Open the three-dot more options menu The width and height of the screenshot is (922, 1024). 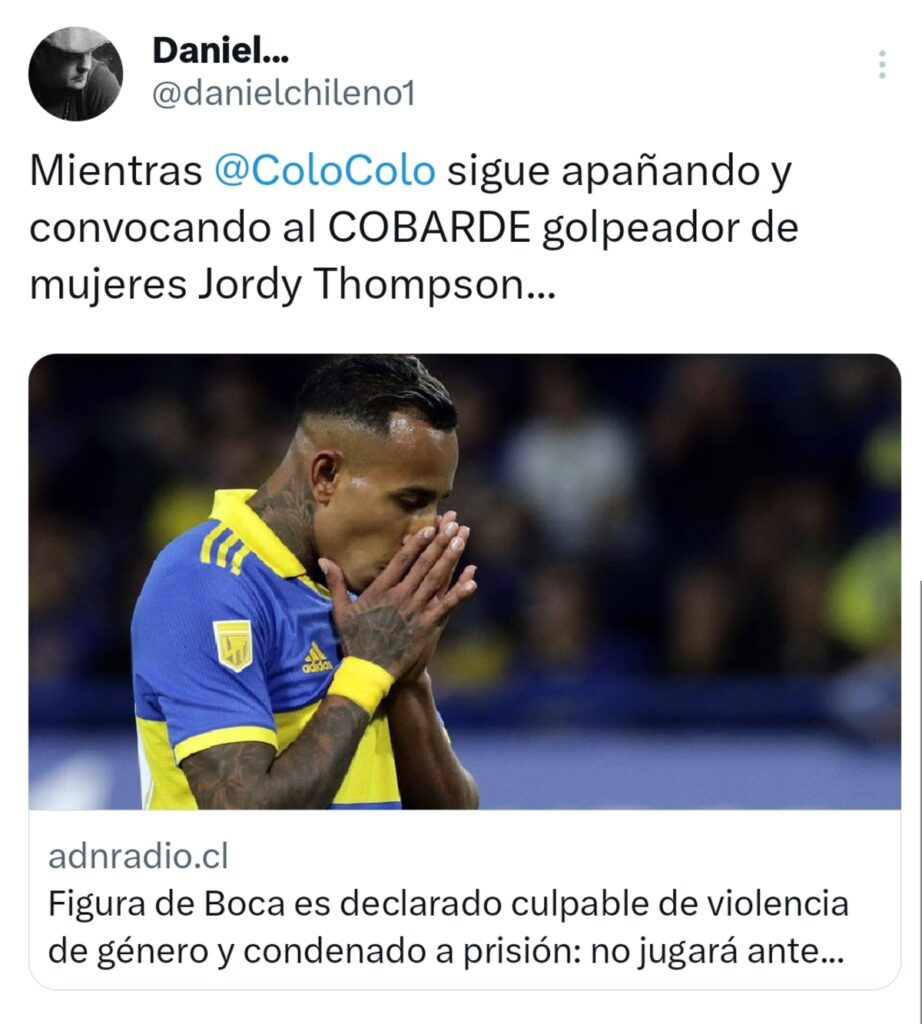[882, 65]
